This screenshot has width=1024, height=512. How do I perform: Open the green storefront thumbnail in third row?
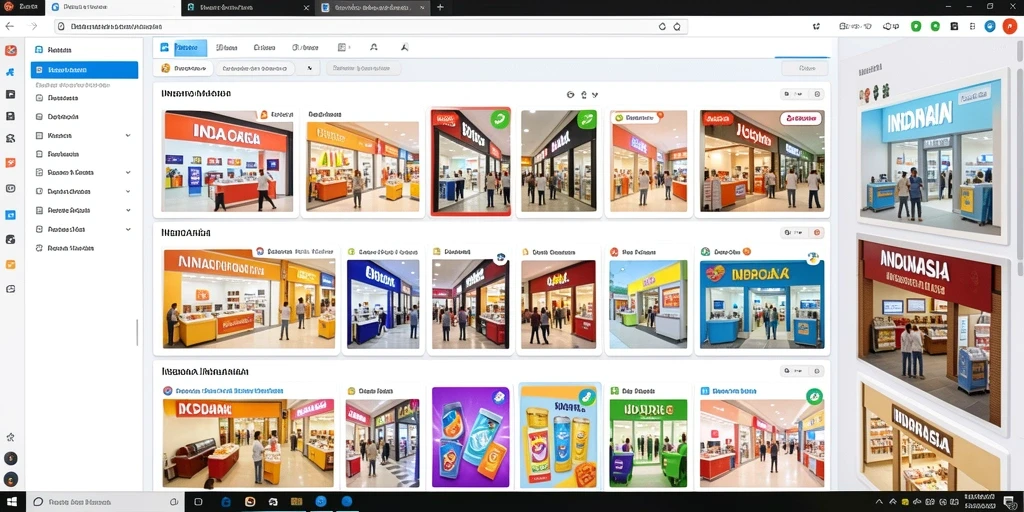pyautogui.click(x=648, y=442)
